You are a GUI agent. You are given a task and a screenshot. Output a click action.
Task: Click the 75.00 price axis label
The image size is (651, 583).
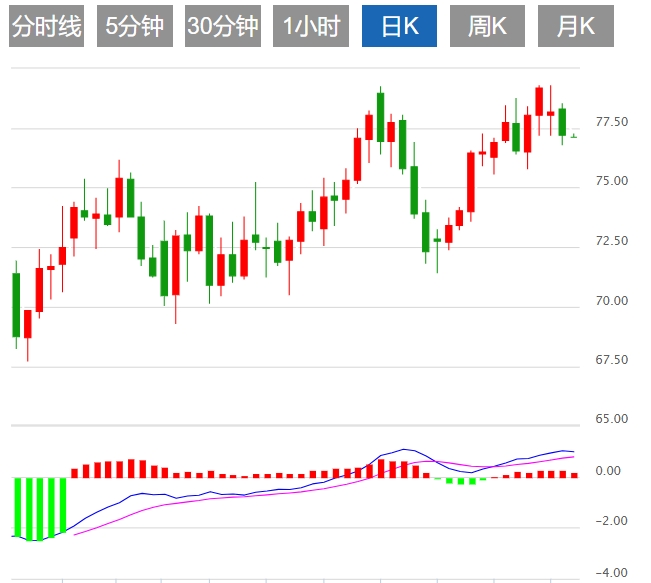click(611, 181)
